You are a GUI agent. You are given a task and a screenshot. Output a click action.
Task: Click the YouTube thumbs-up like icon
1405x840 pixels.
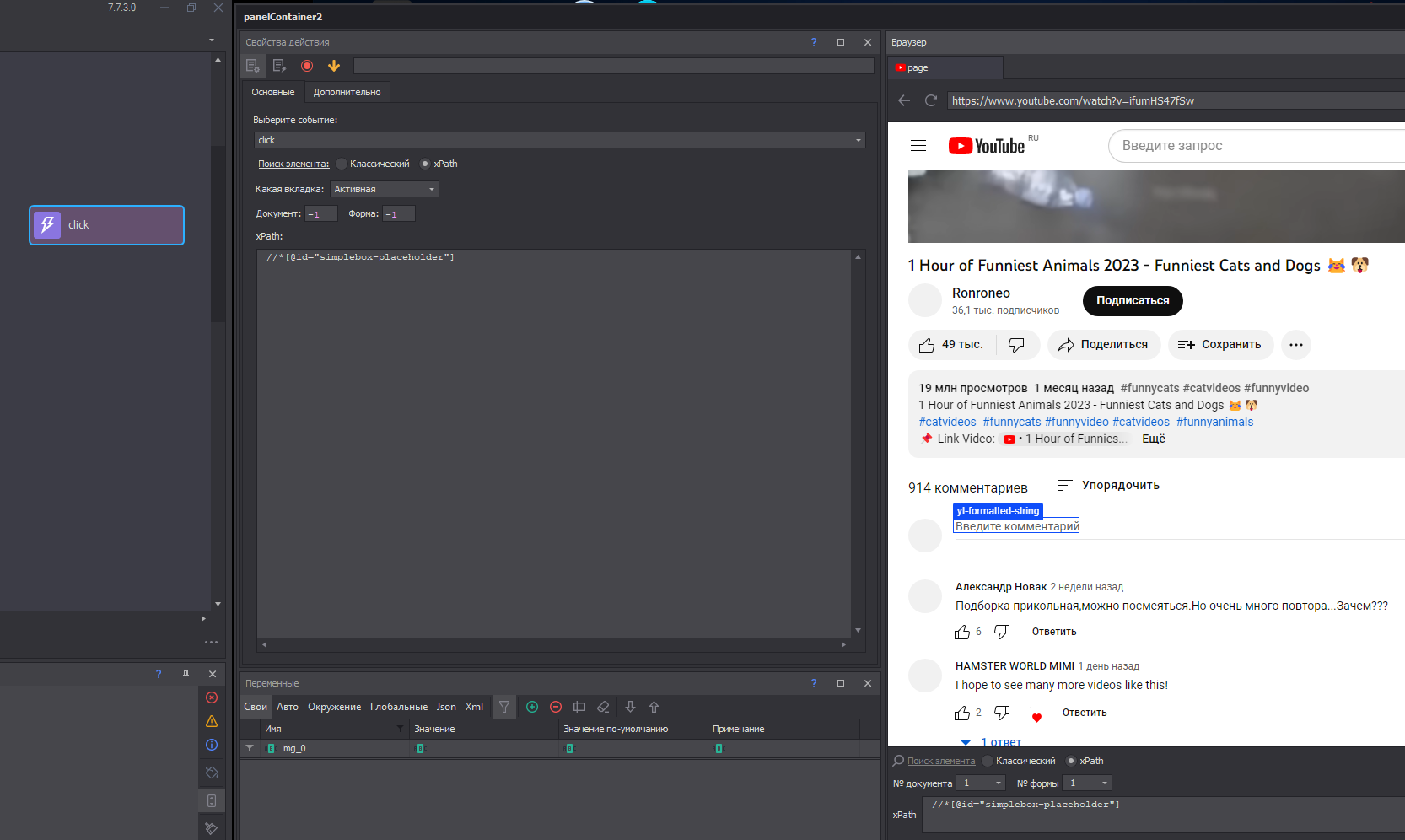927,345
